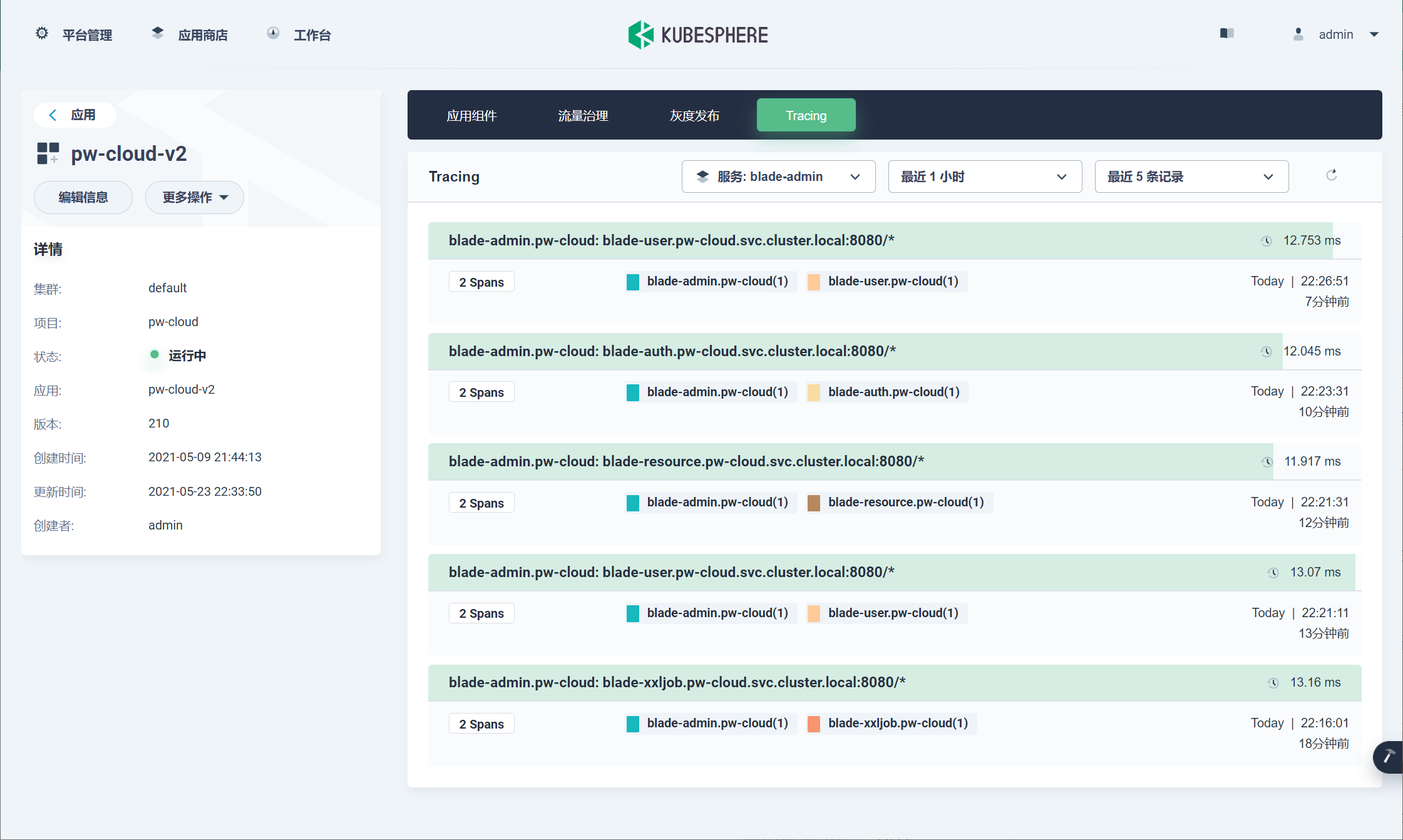Click the admin user avatar icon
1403x840 pixels.
[1298, 34]
